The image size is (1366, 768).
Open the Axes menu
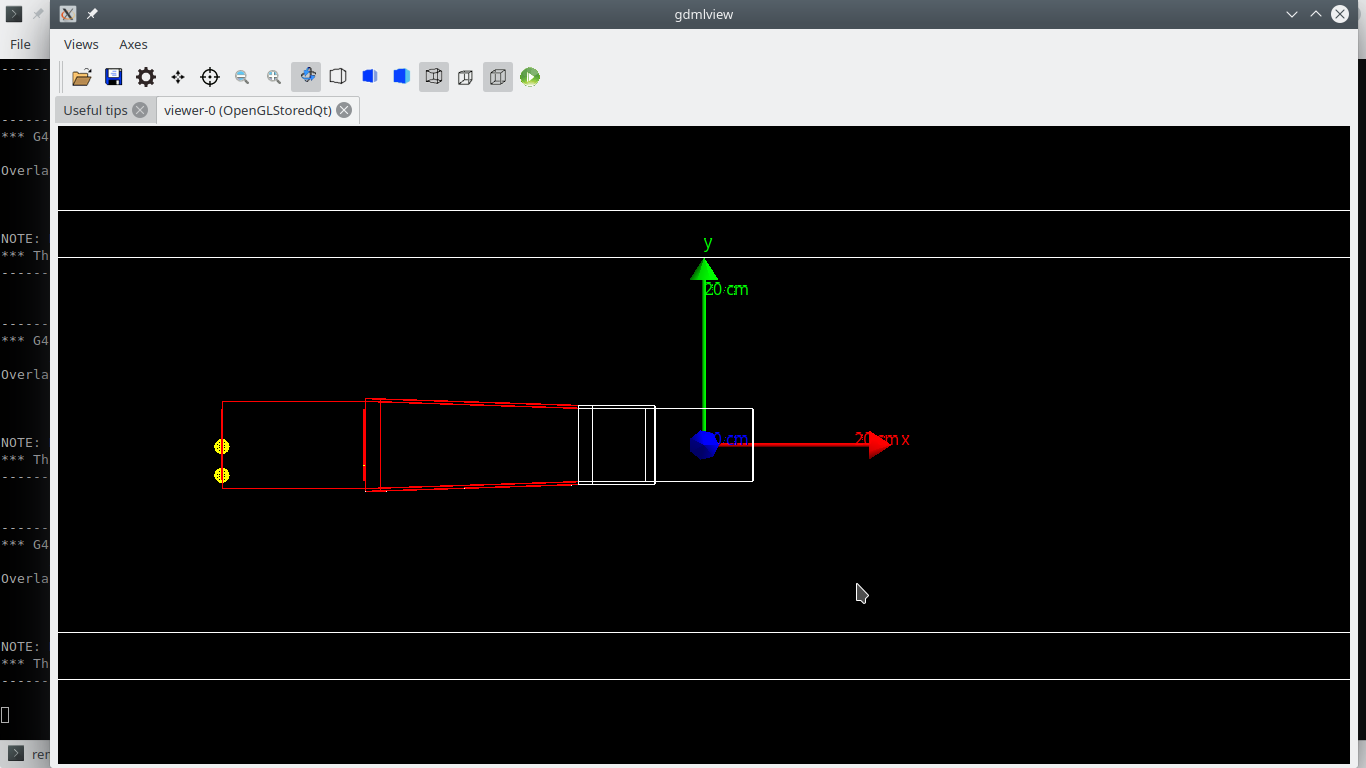[x=133, y=44]
